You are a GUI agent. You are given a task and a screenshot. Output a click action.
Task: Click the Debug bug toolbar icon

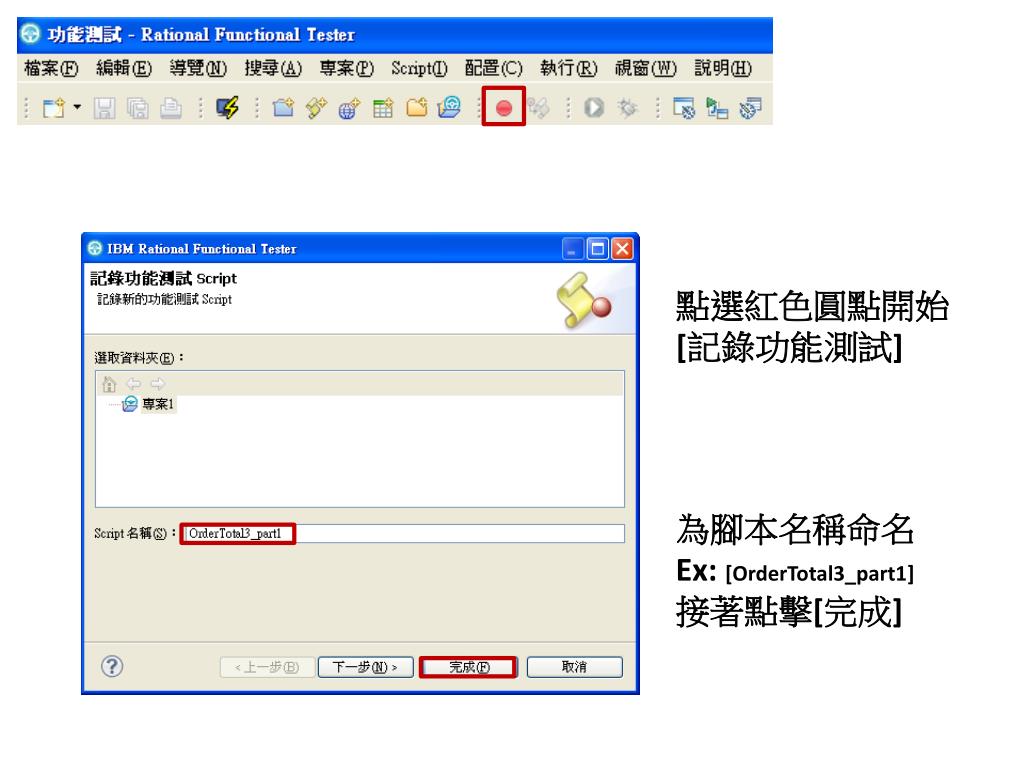[x=628, y=108]
